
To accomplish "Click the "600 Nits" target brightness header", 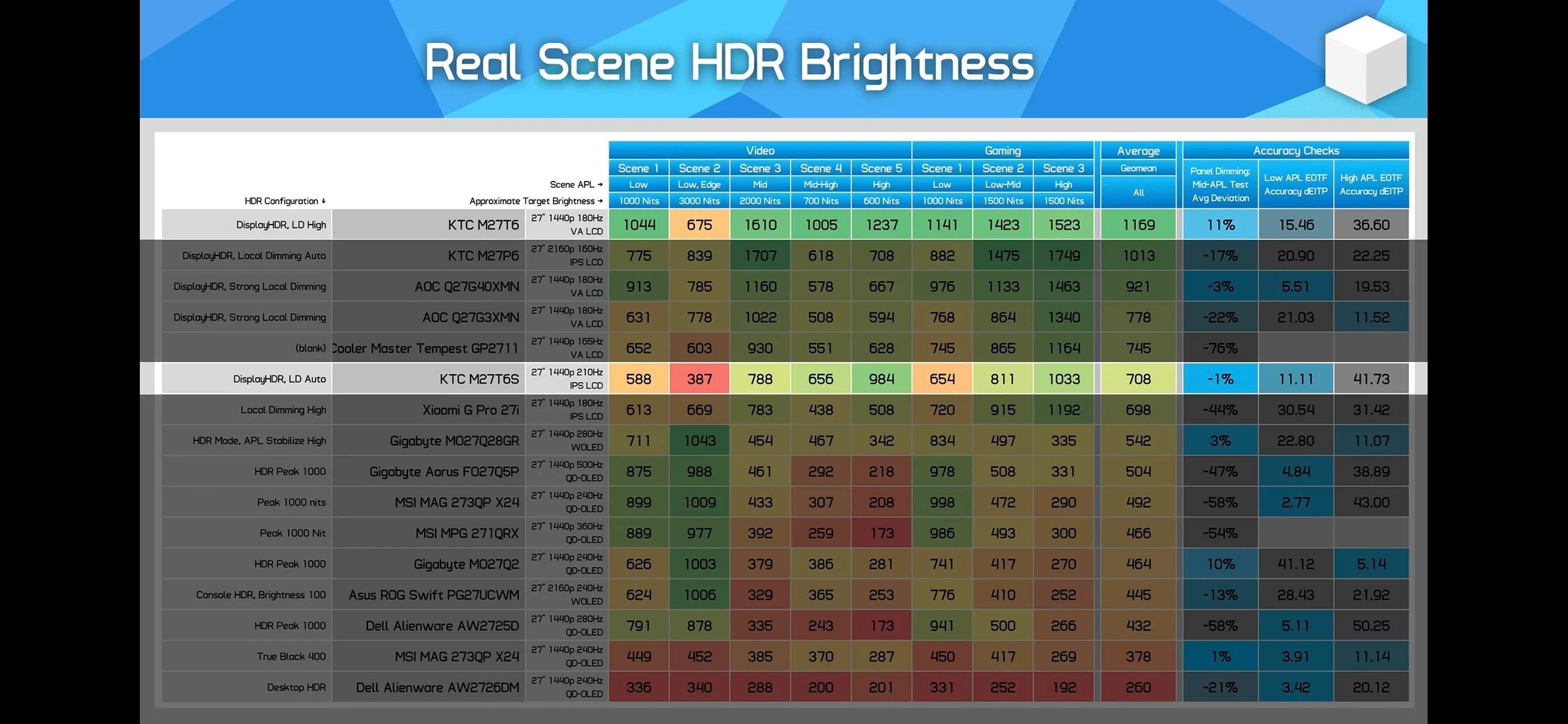I will tap(881, 201).
